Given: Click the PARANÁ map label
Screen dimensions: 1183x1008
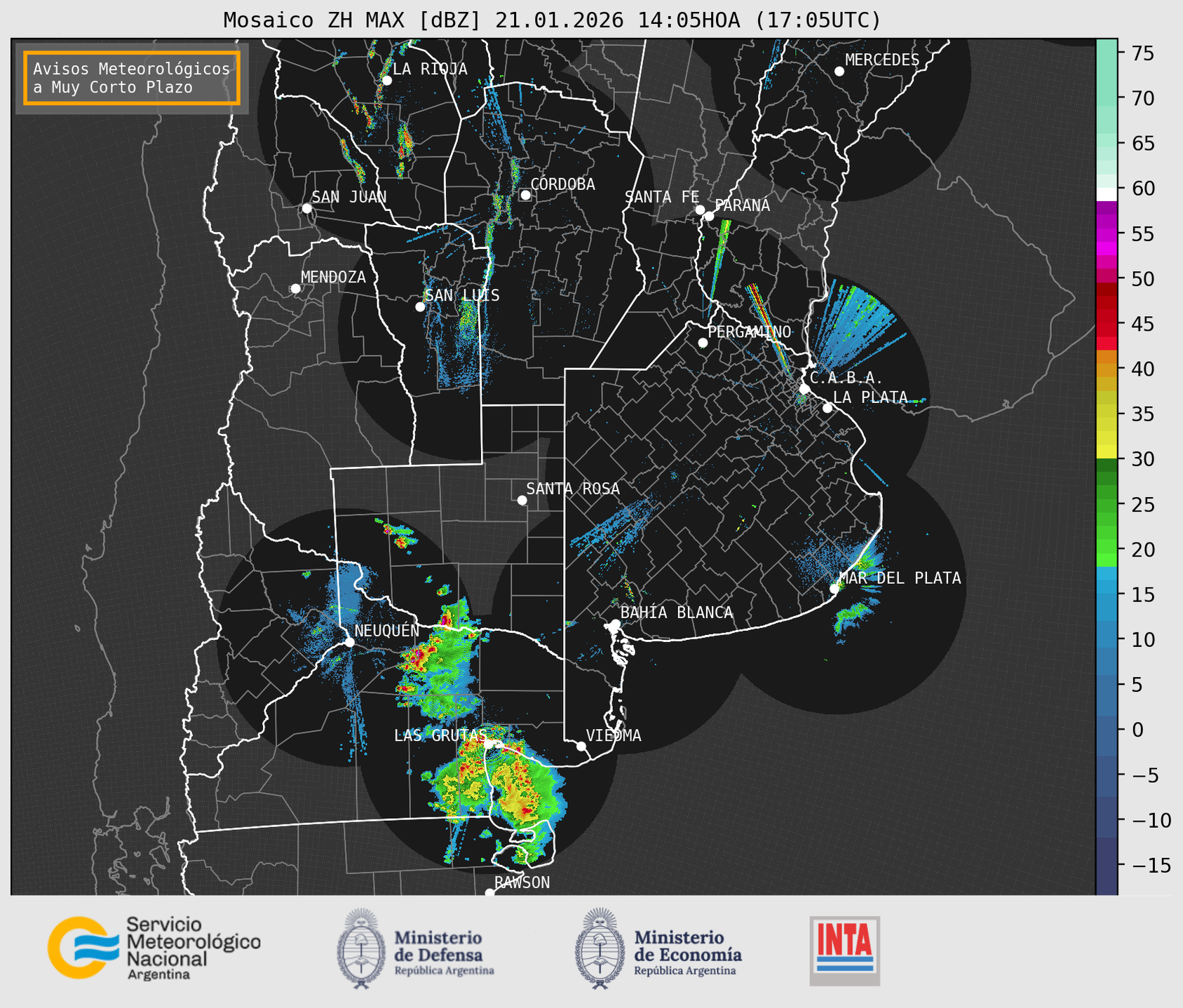Looking at the screenshot, I should click(x=742, y=205).
